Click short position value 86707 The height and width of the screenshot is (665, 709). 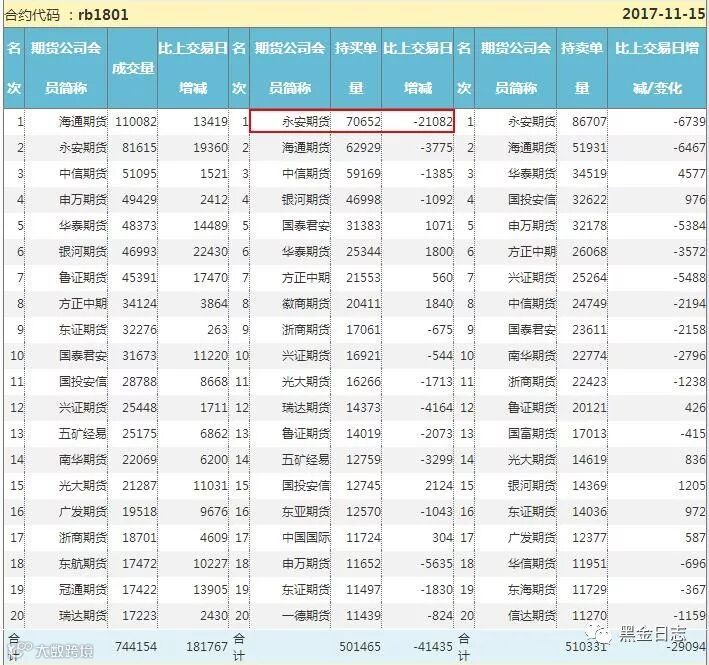tap(589, 122)
